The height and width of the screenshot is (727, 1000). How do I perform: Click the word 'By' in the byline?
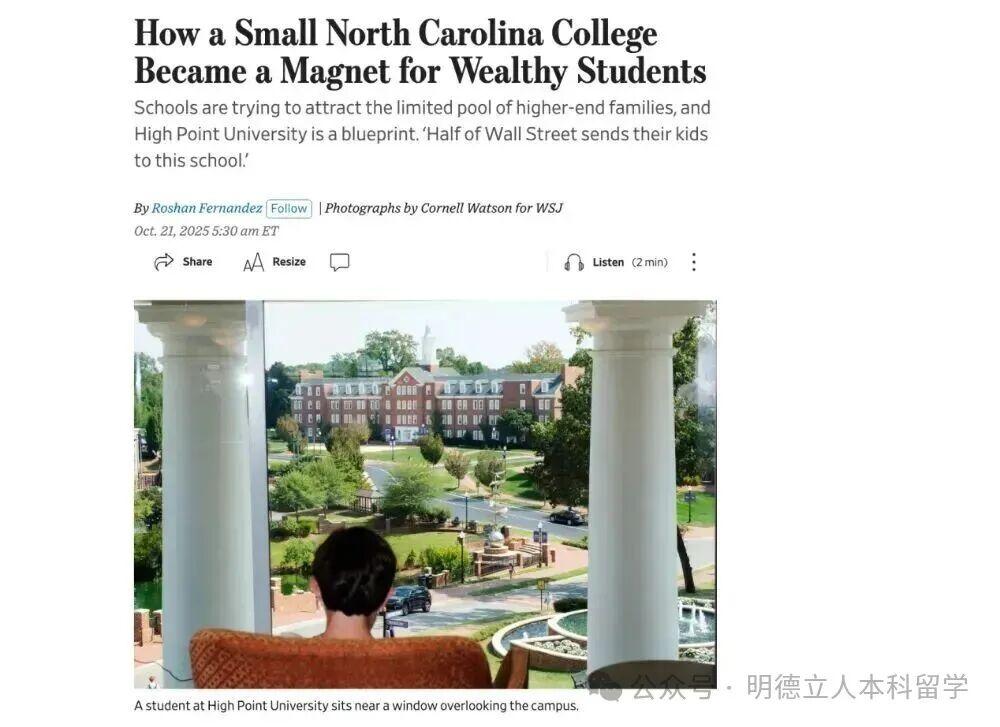(141, 209)
